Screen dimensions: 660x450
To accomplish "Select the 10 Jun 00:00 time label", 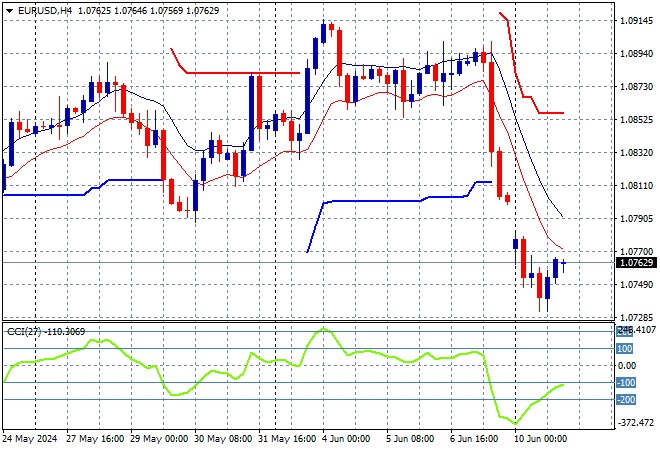I will [540, 439].
